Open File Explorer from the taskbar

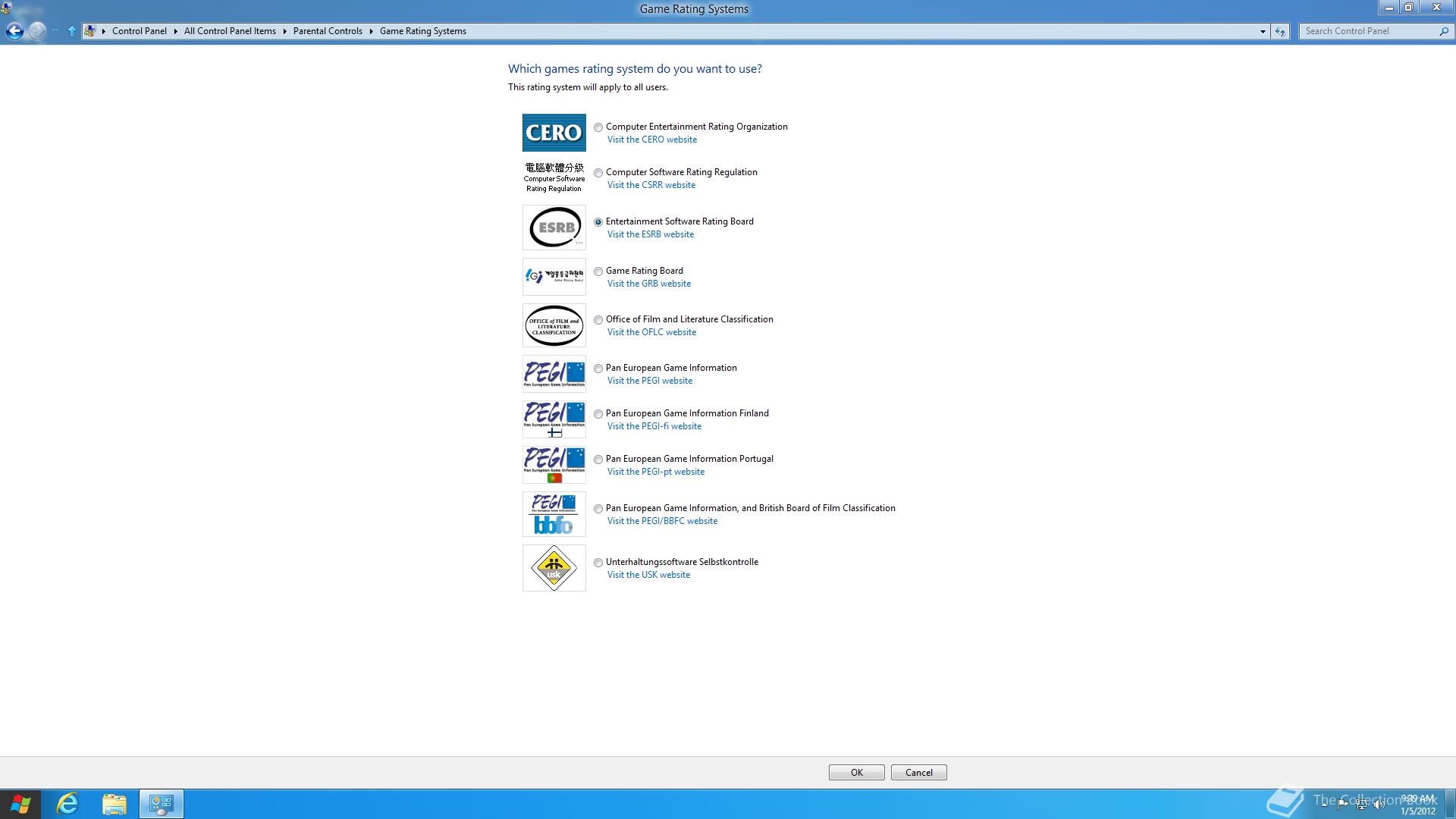tap(114, 804)
